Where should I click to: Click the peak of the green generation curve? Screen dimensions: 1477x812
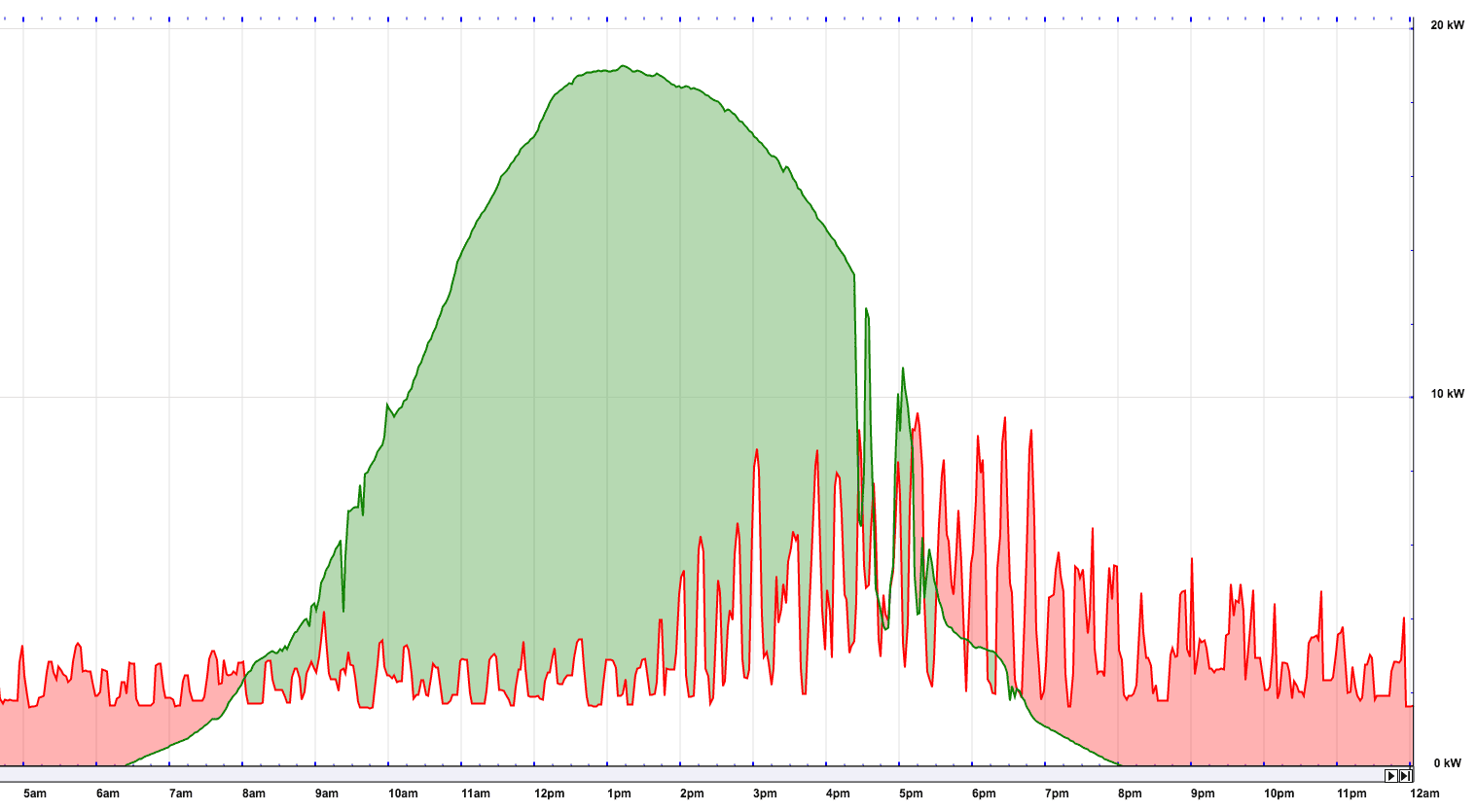tap(623, 66)
